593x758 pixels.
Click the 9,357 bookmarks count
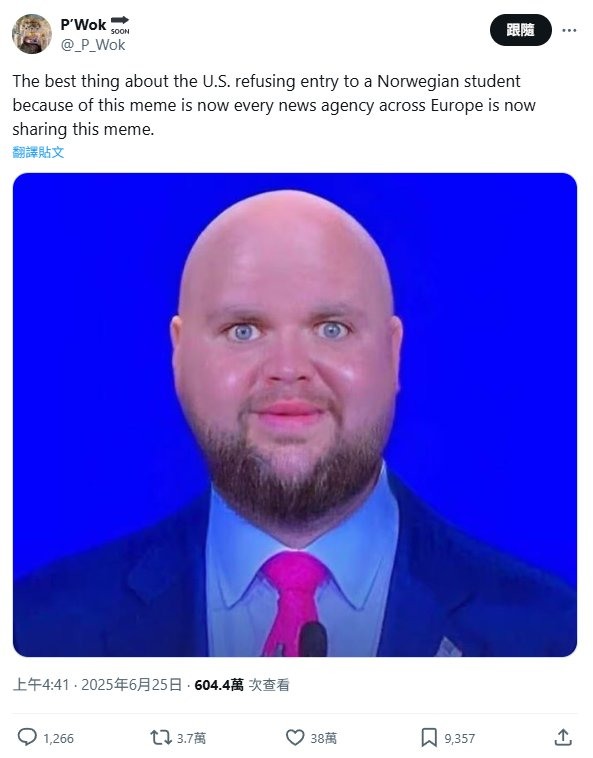(460, 739)
